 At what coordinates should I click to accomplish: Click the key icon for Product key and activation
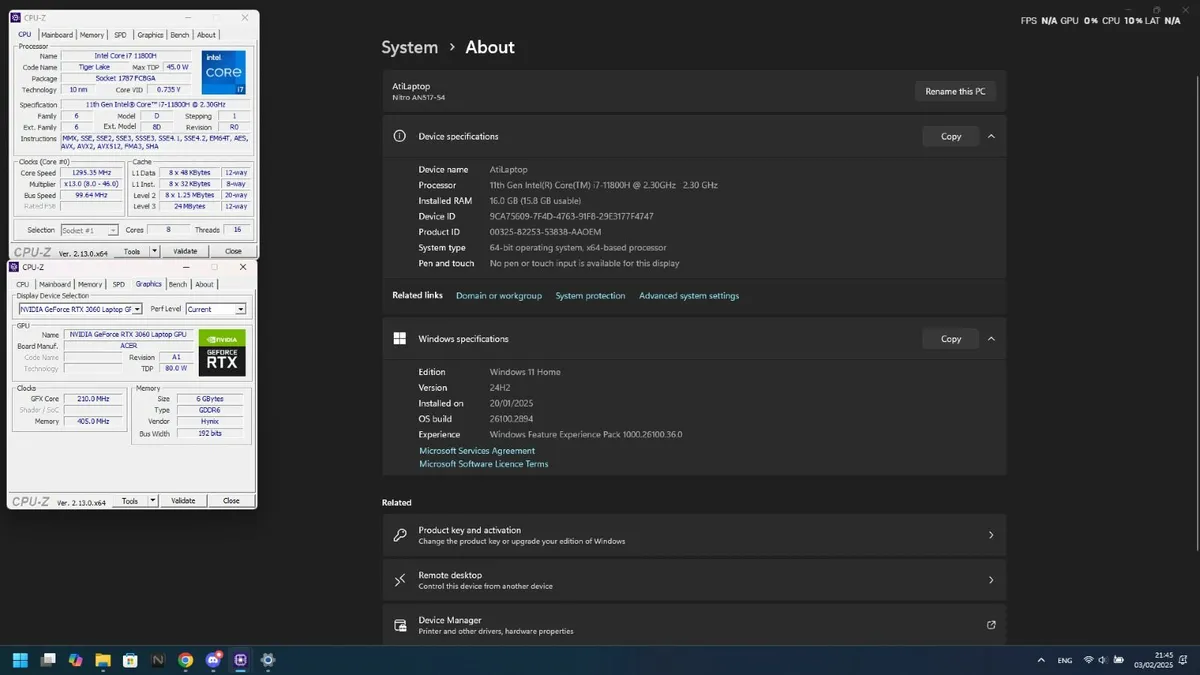tap(400, 535)
